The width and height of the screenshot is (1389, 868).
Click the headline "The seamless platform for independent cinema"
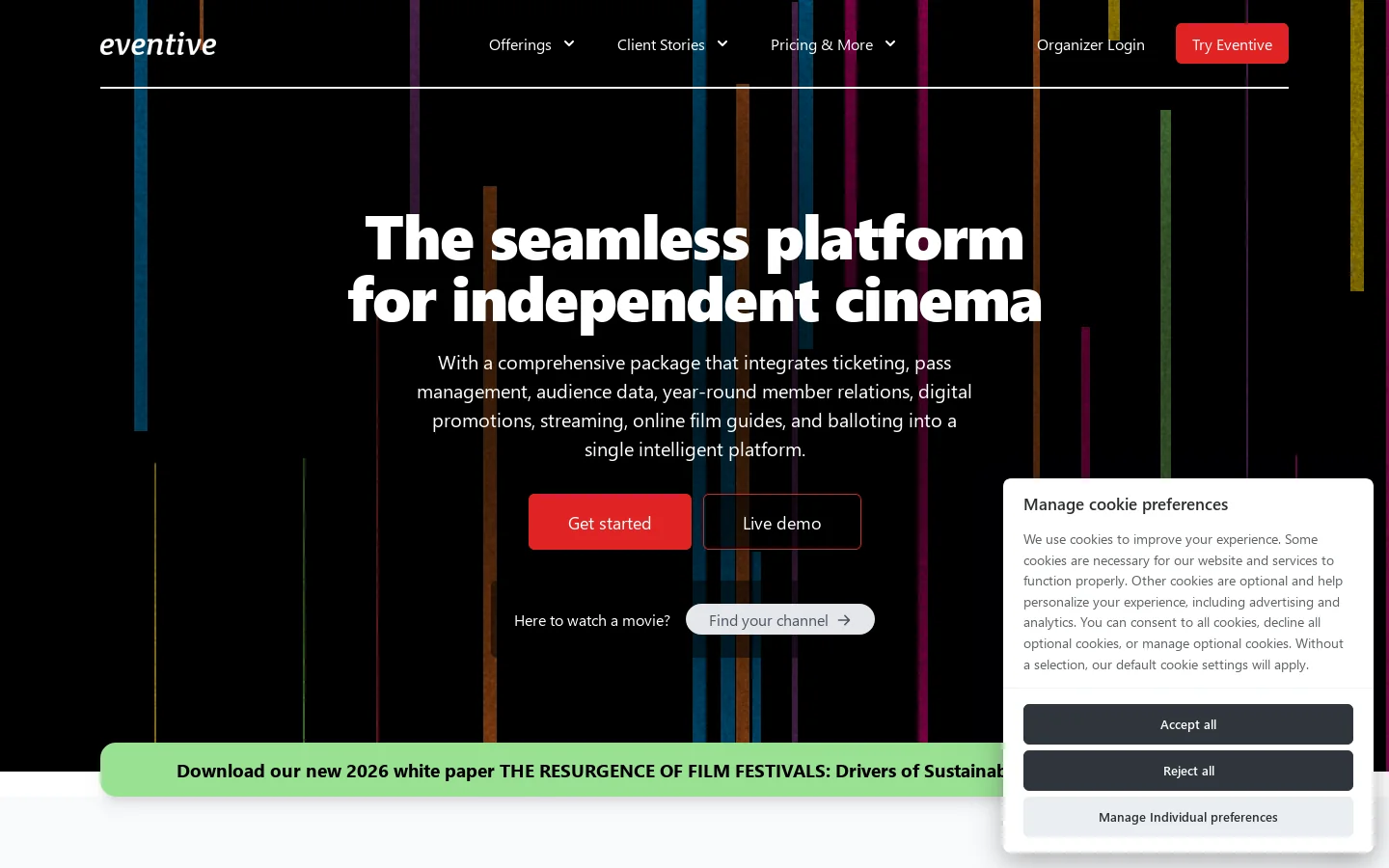pyautogui.click(x=694, y=269)
